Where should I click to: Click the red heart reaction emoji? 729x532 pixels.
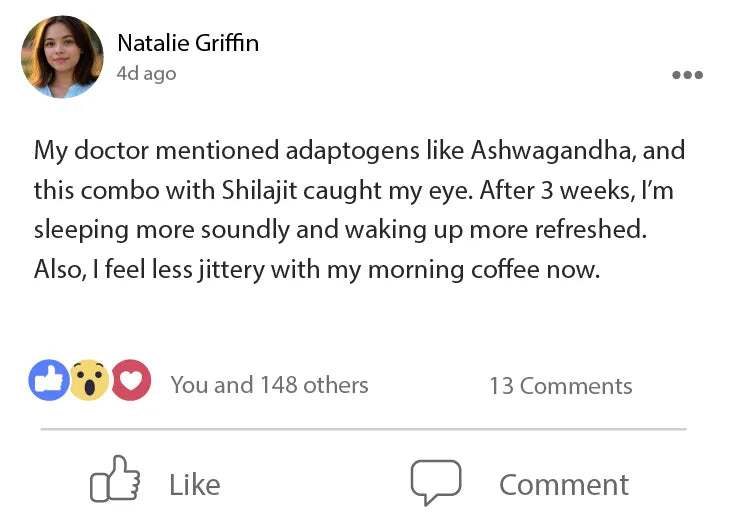[x=130, y=381]
